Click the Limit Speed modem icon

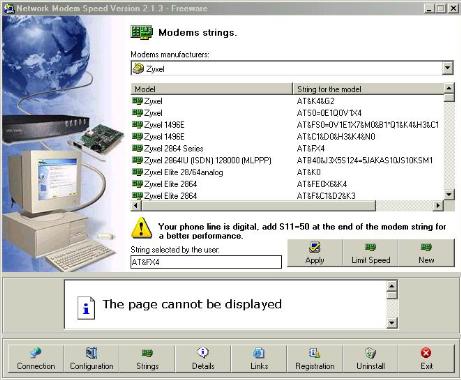370,247
